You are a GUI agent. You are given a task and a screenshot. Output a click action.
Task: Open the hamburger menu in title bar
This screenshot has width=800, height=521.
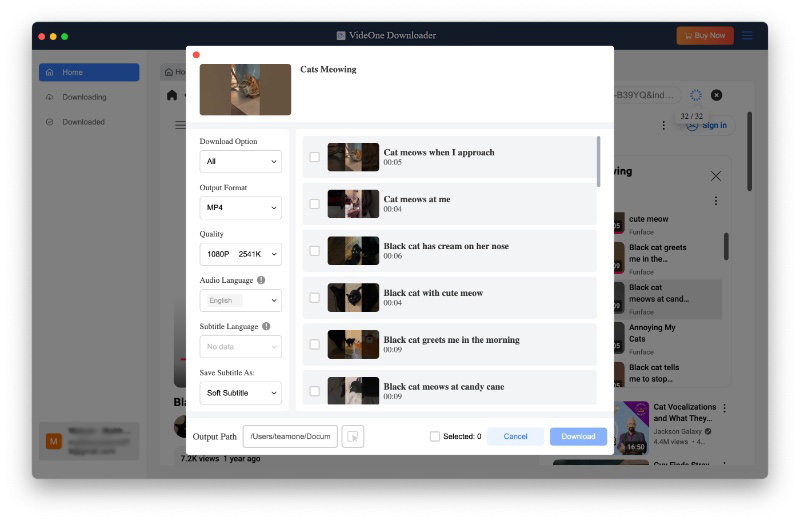tap(747, 35)
